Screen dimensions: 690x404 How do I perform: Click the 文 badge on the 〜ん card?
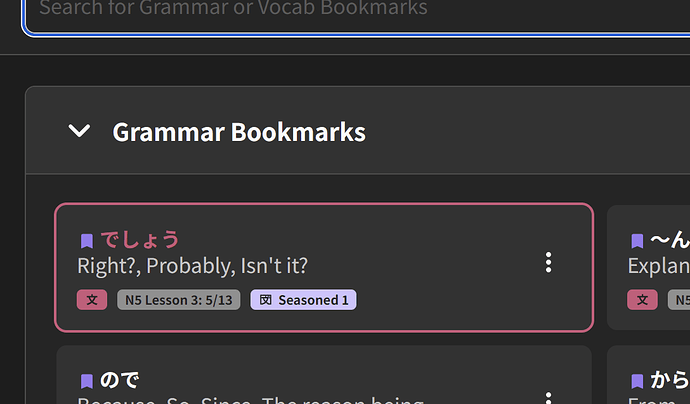642,300
